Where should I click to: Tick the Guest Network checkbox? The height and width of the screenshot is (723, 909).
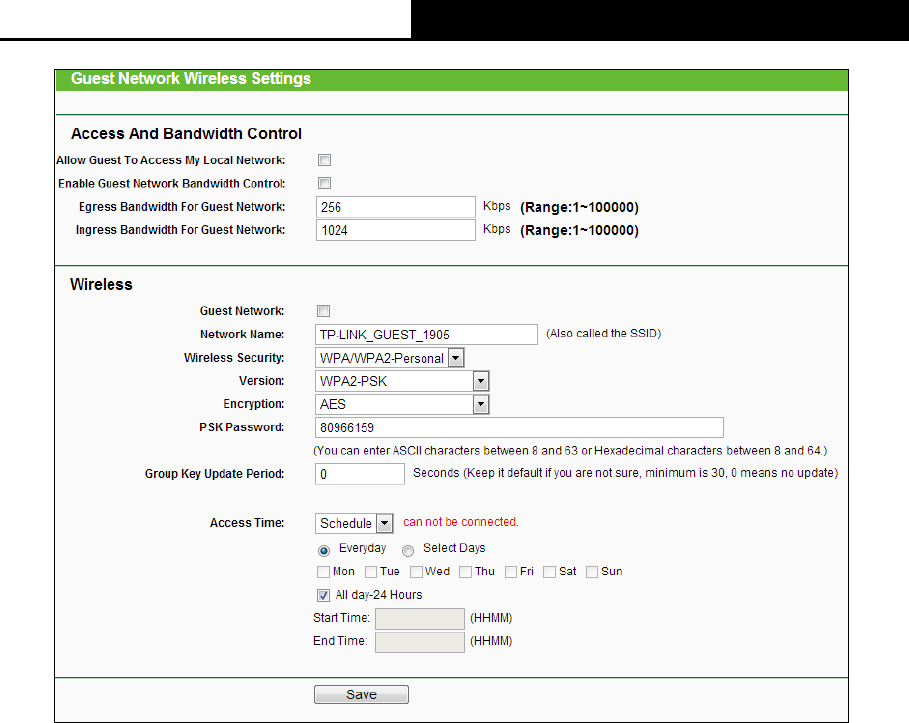pos(323,311)
